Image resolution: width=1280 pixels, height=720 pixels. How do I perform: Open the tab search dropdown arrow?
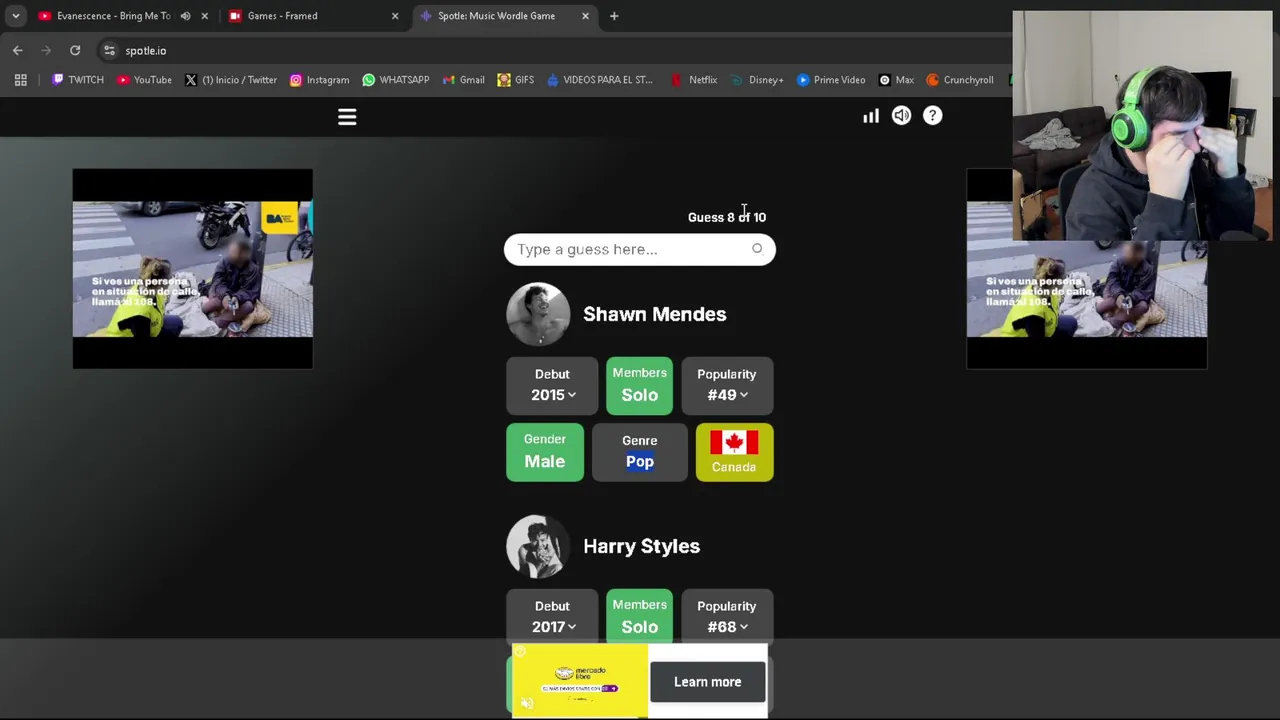16,16
